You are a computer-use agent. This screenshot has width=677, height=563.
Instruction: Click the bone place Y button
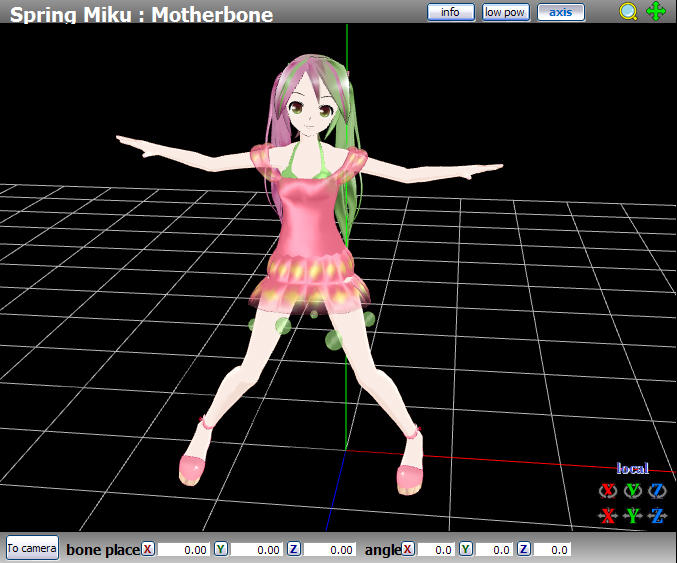click(x=221, y=549)
